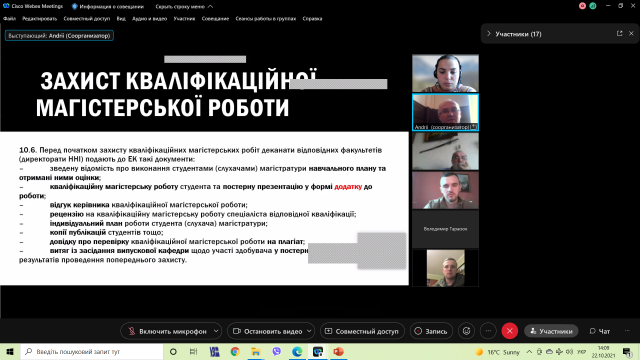The width and height of the screenshot is (640, 360).
Task: Open the Совместный доступ menu in menu bar
Action: coord(87,18)
